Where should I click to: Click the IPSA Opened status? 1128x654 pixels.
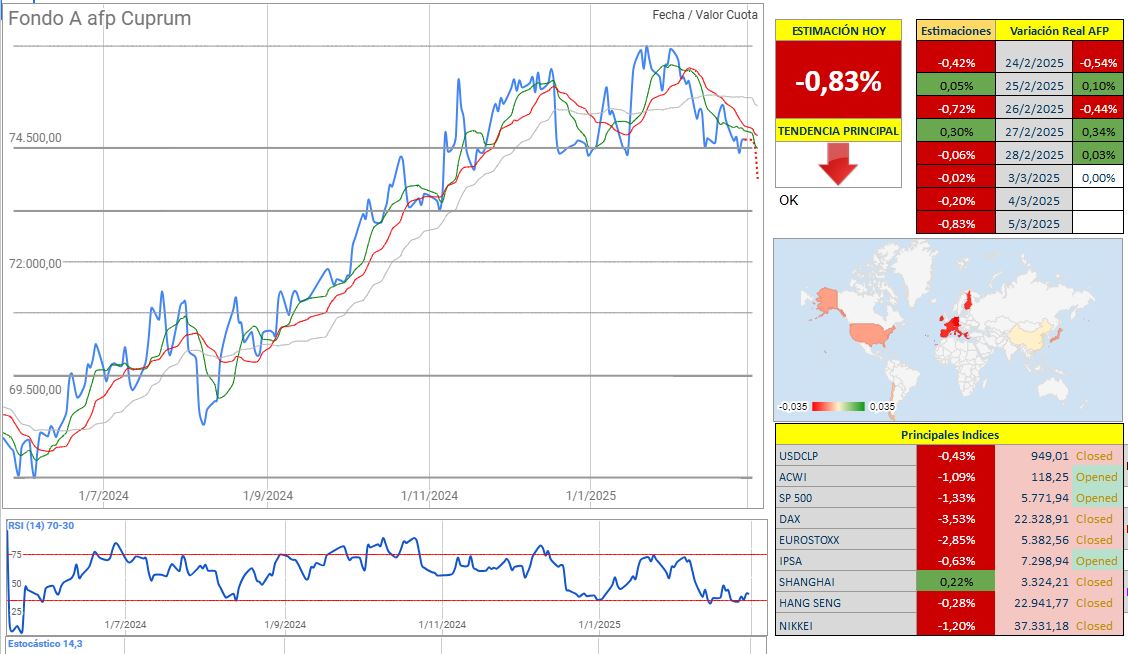1096,560
